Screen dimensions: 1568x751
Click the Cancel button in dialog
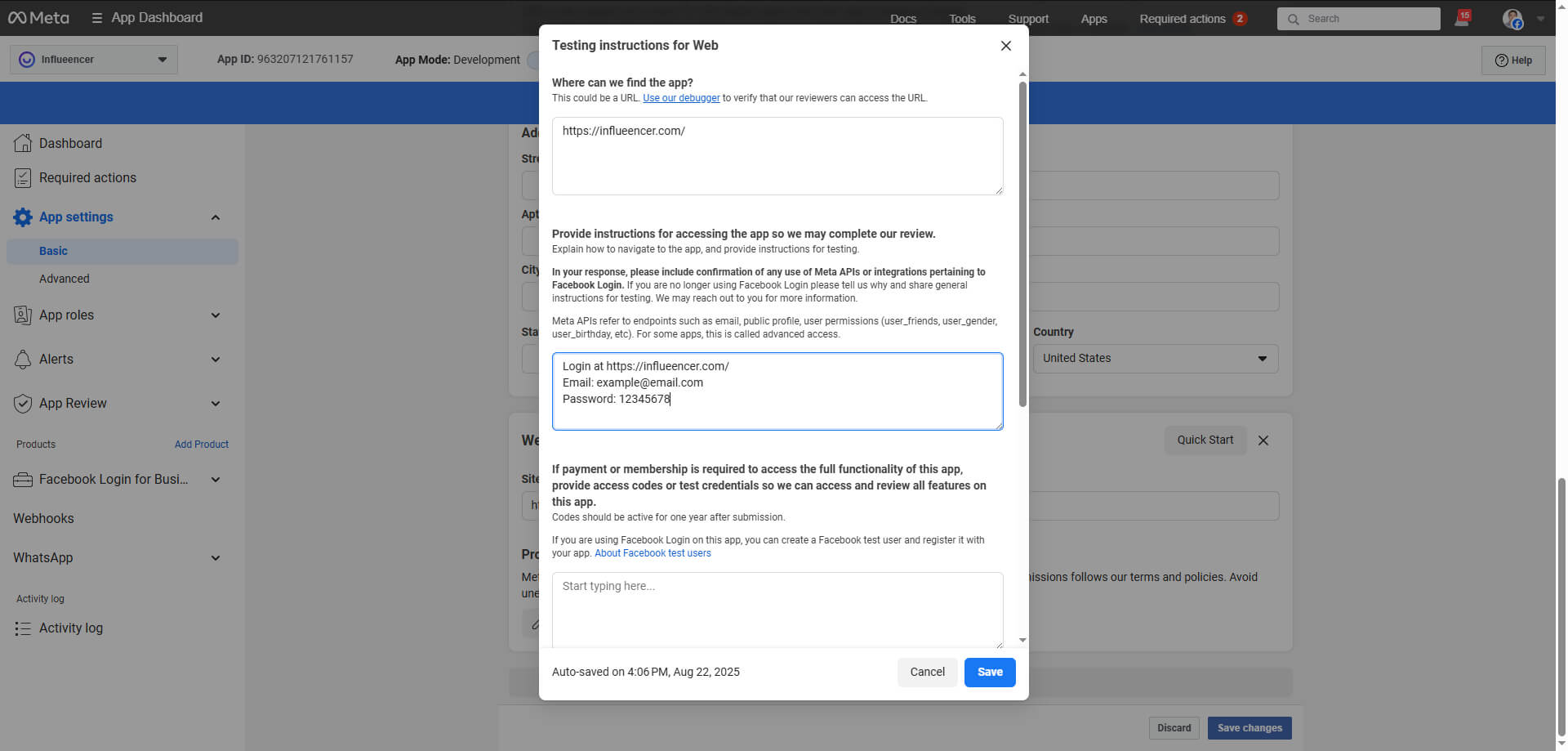927,672
